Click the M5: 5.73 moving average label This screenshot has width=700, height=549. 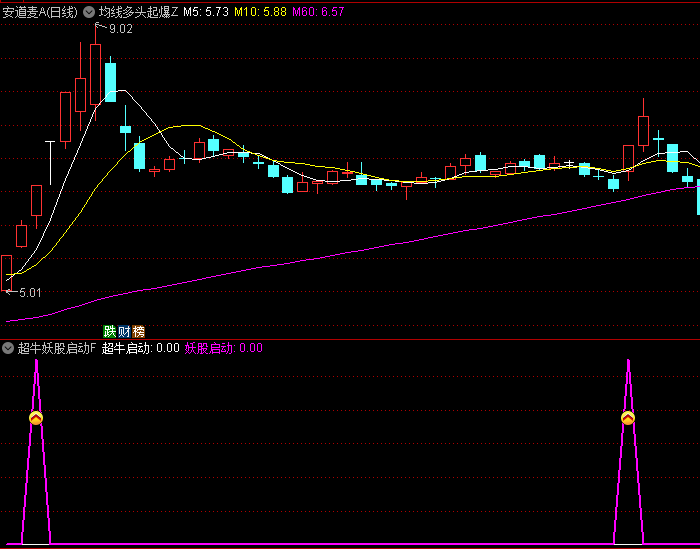(206, 12)
